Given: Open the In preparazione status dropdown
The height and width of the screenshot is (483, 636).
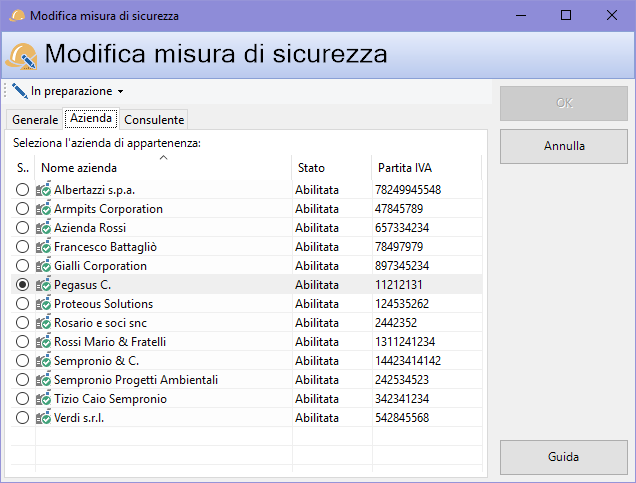Looking at the screenshot, I should (x=68, y=91).
